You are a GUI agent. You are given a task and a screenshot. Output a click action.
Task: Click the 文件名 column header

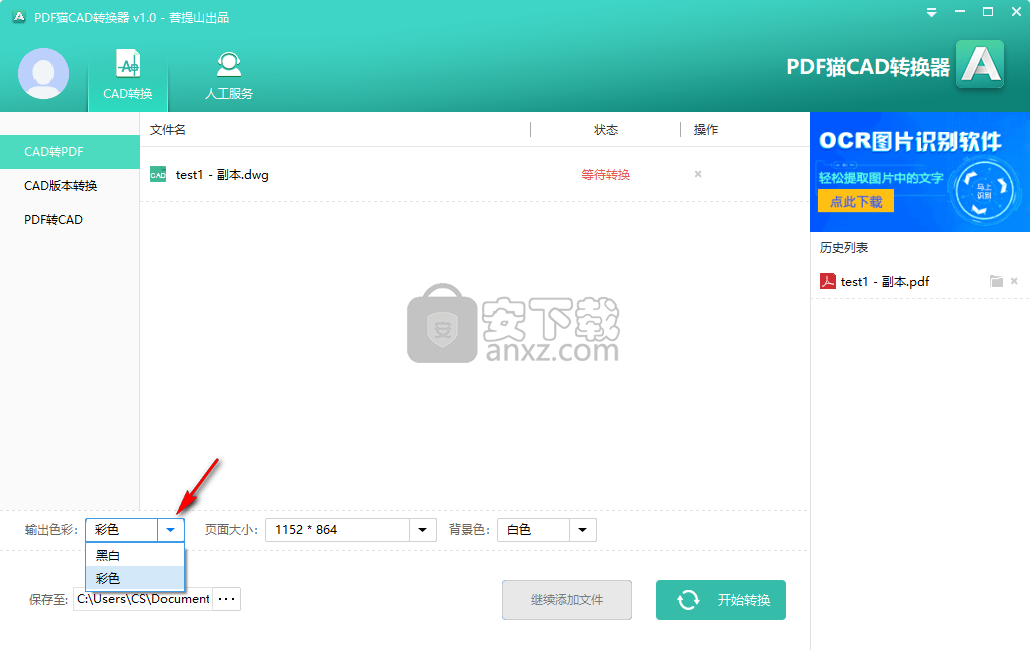click(x=168, y=130)
